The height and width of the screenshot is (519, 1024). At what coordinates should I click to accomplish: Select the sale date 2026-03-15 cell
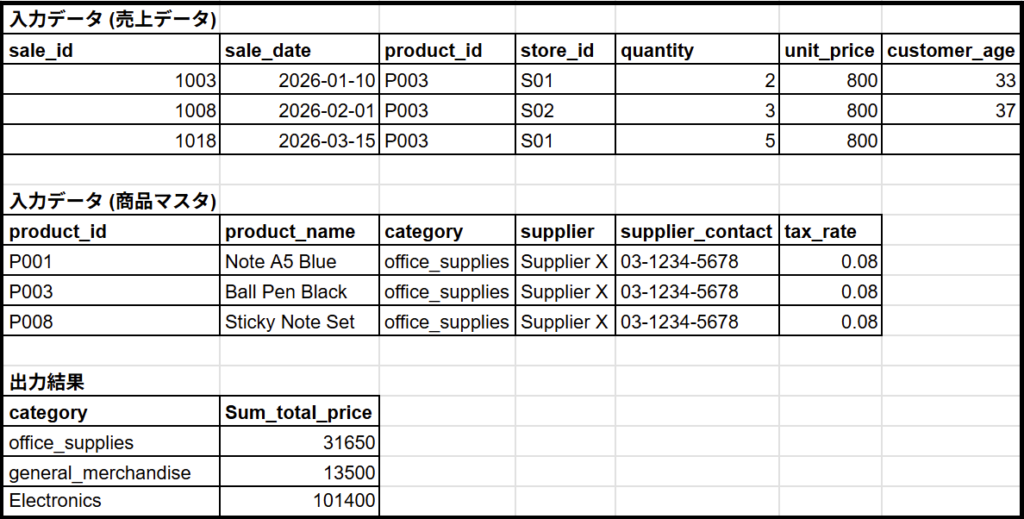click(300, 140)
